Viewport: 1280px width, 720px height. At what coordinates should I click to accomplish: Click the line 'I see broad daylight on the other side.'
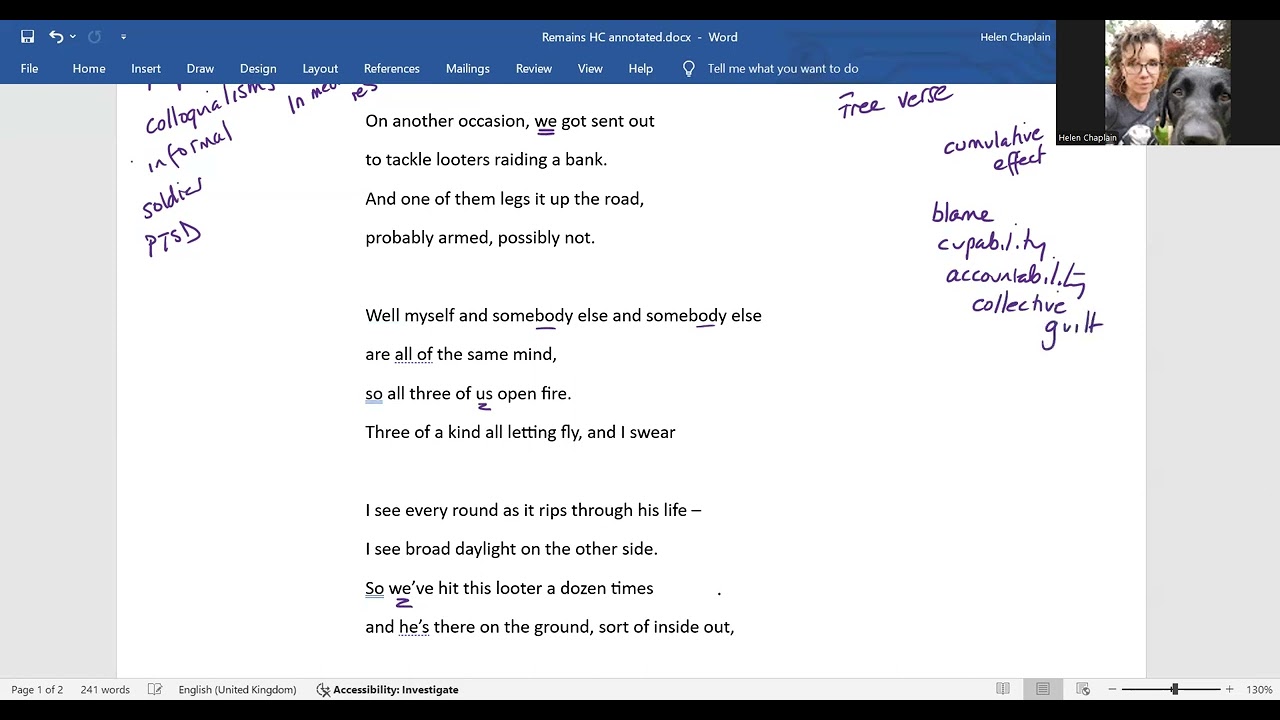pos(511,549)
